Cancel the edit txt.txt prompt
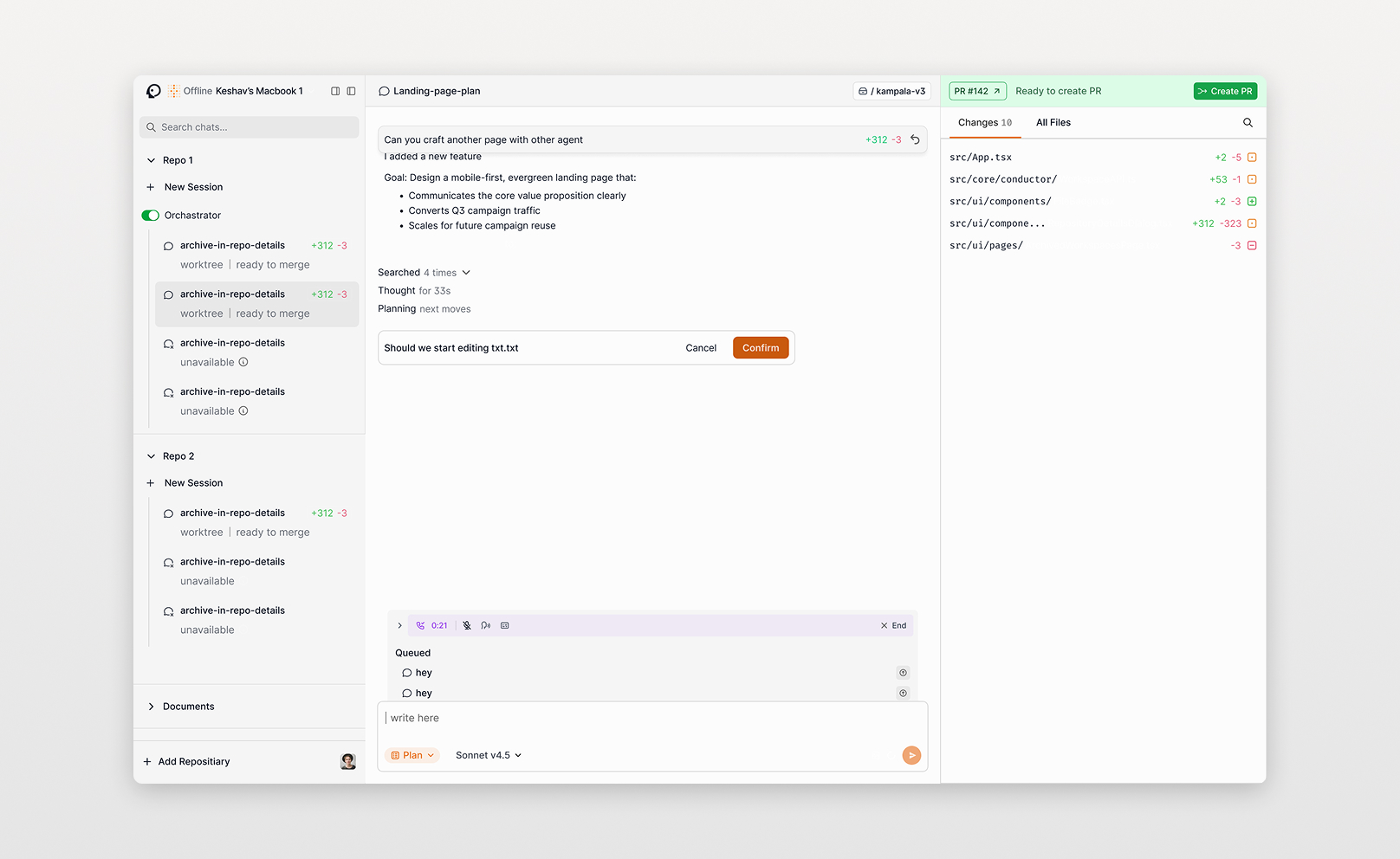This screenshot has width=1400, height=859. pos(701,348)
